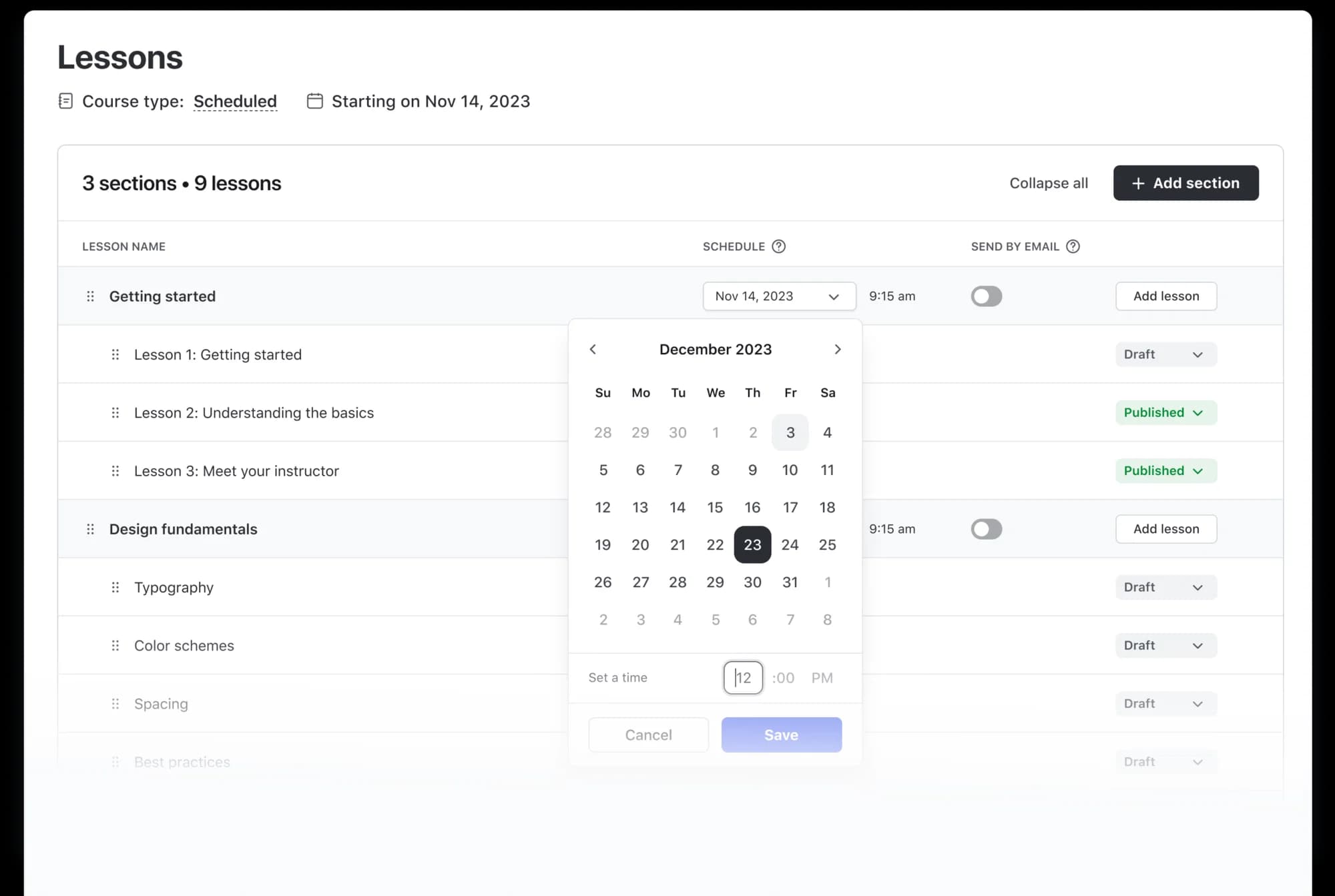Click drag handle of Spacing lesson
This screenshot has height=896, width=1335.
coord(115,704)
